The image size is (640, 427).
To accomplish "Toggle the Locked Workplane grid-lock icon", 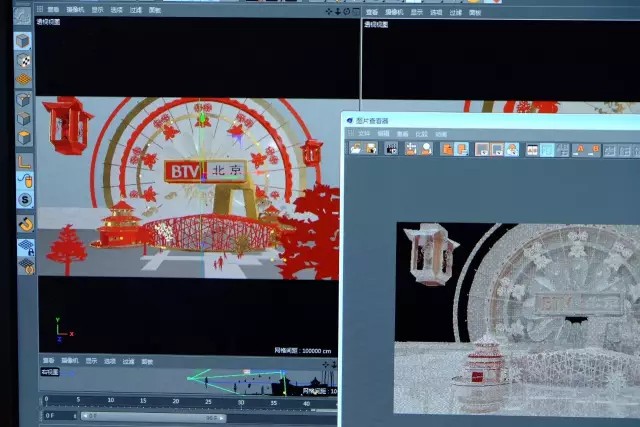I will [26, 247].
